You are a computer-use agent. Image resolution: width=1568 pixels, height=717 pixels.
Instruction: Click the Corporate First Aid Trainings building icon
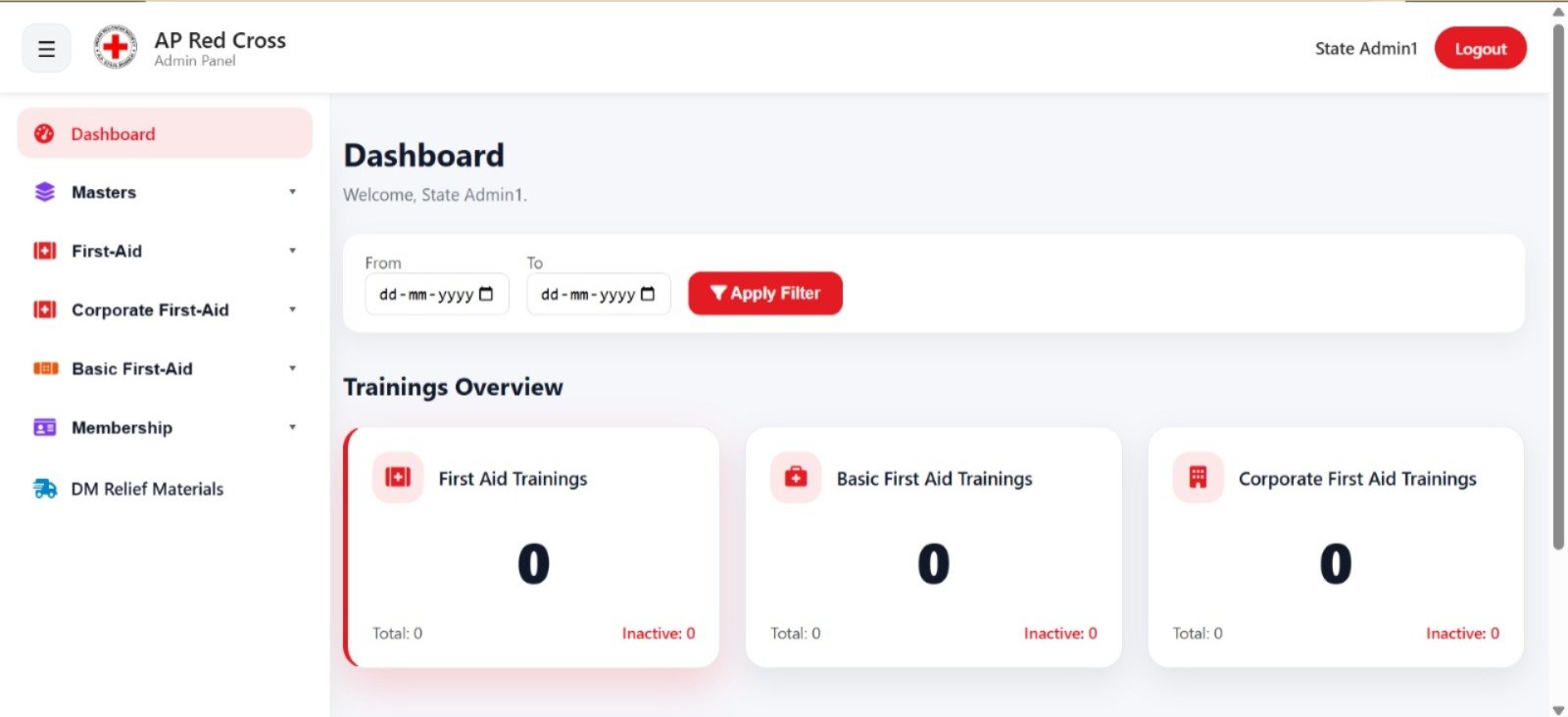click(1198, 477)
